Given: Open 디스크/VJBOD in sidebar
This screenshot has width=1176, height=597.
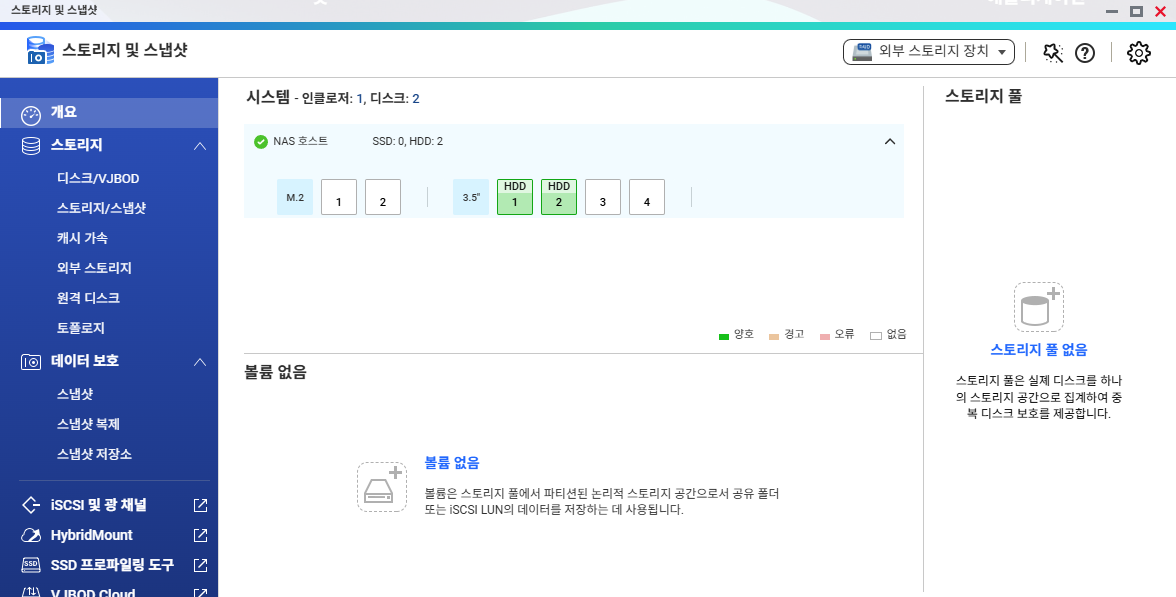Looking at the screenshot, I should click(98, 178).
